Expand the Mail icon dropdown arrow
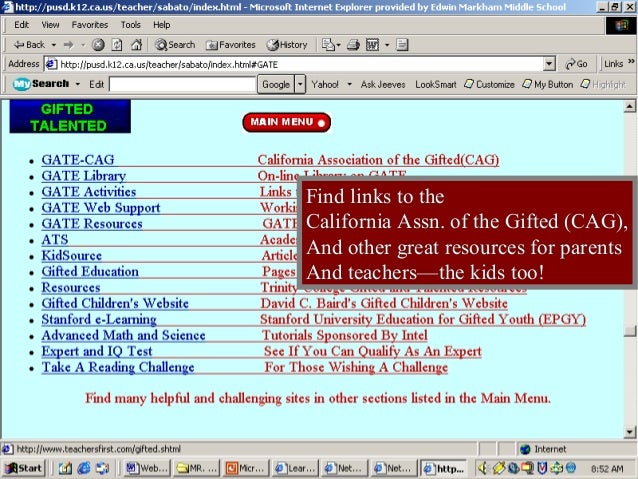The image size is (638, 479). point(338,45)
